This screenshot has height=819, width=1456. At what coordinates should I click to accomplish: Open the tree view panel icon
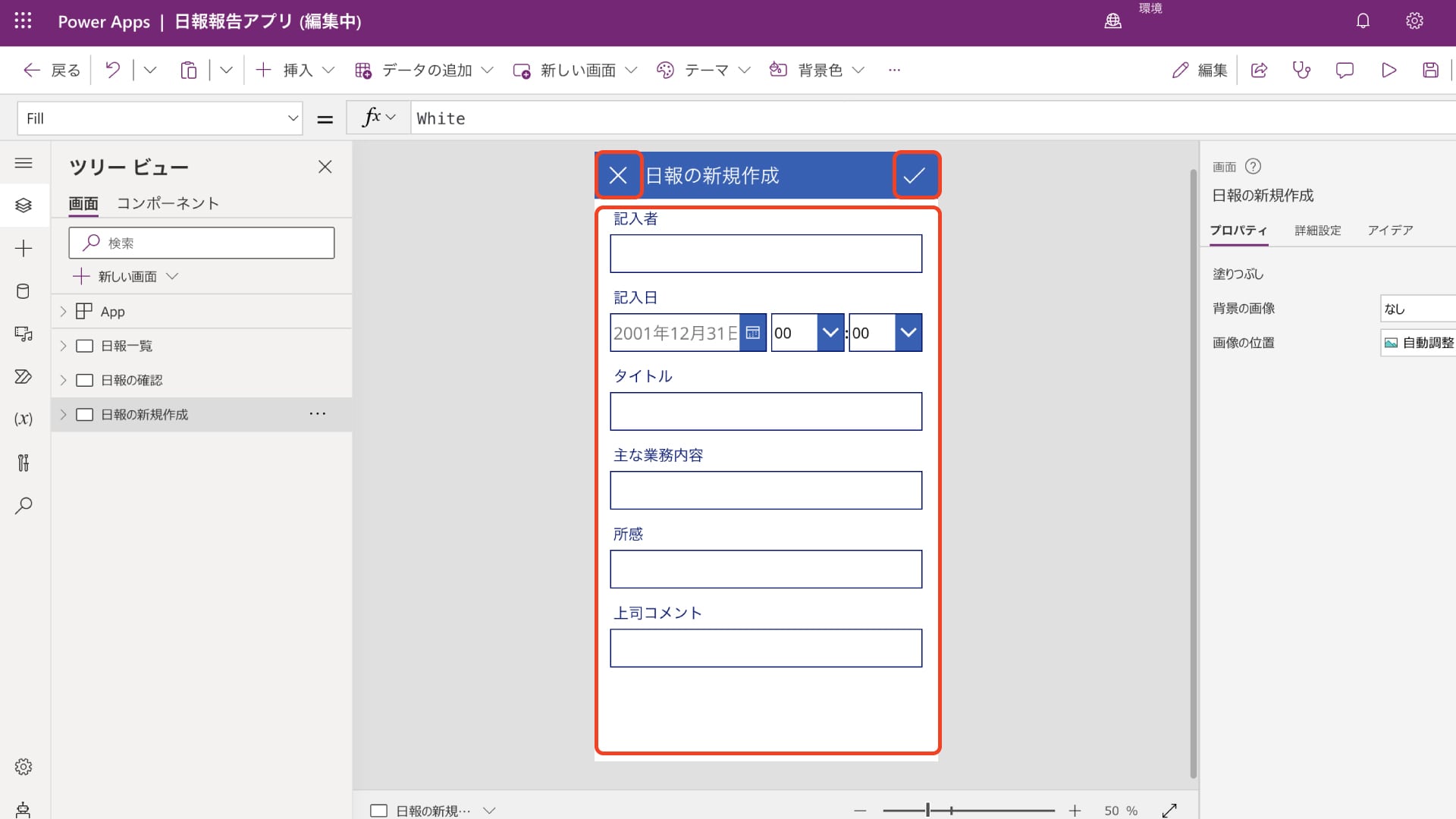tap(24, 205)
